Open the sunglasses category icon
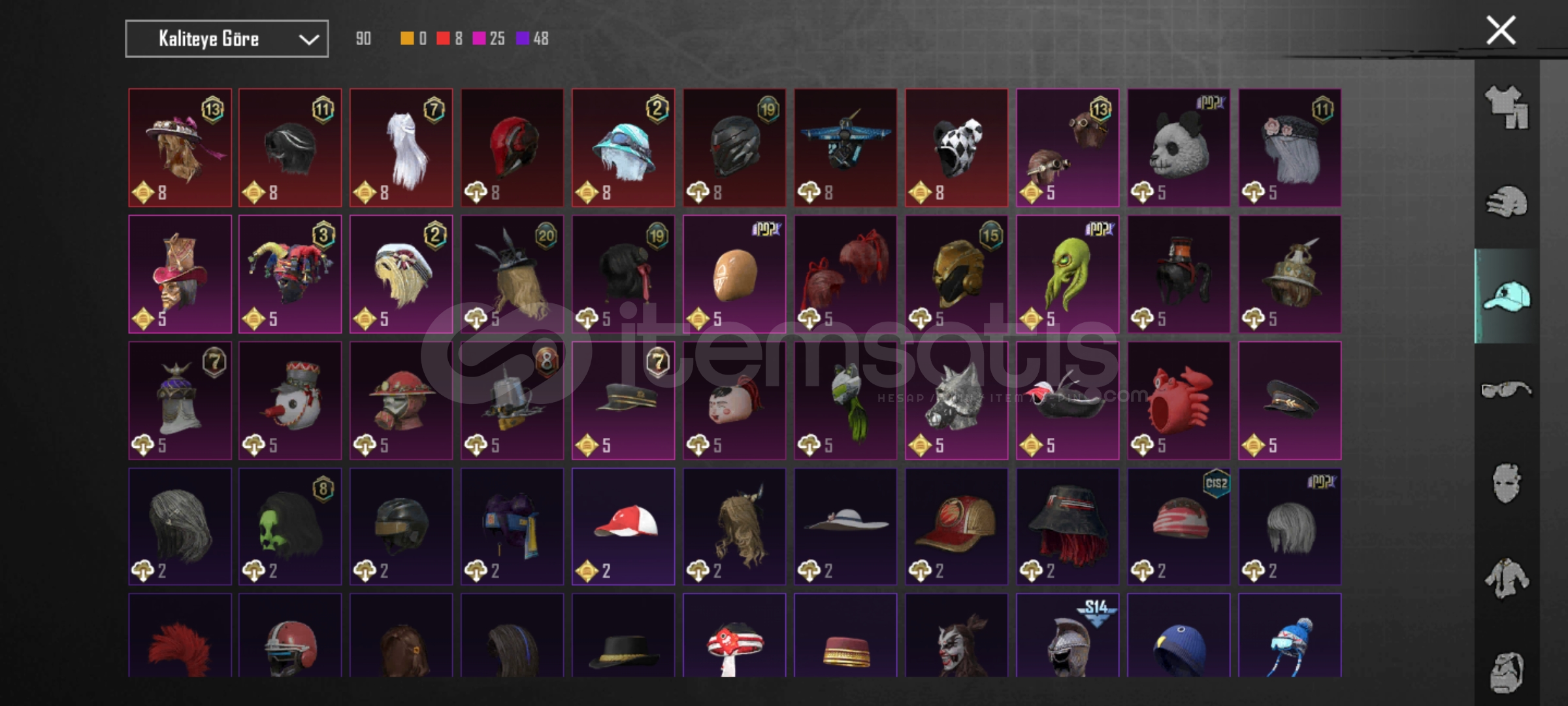Screen dimensions: 1568x706 point(1507,390)
